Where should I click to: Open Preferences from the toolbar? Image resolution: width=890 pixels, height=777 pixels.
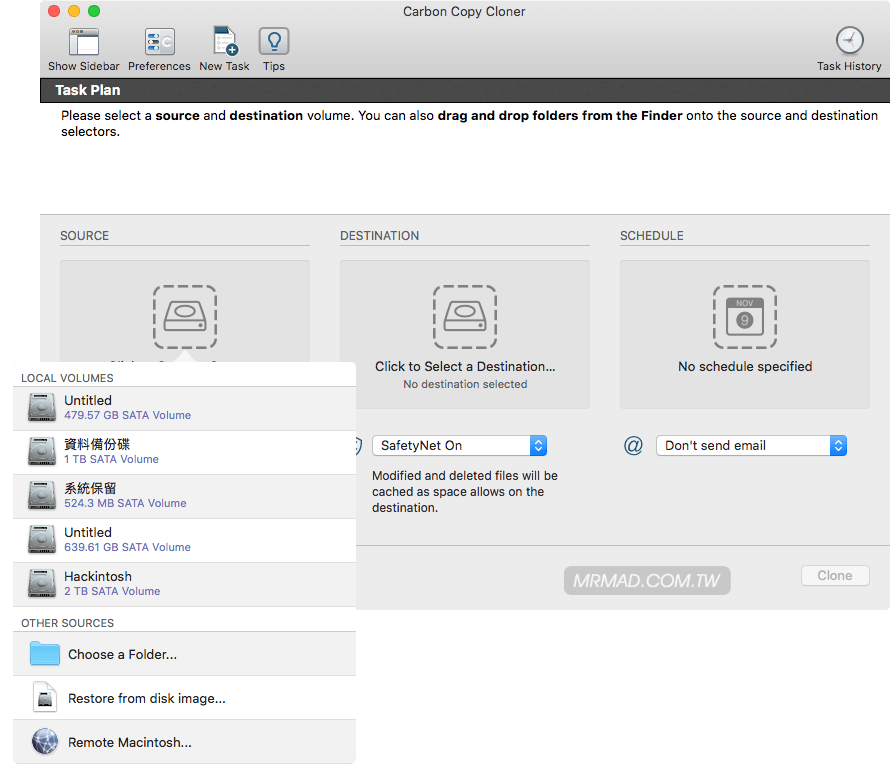click(x=159, y=42)
